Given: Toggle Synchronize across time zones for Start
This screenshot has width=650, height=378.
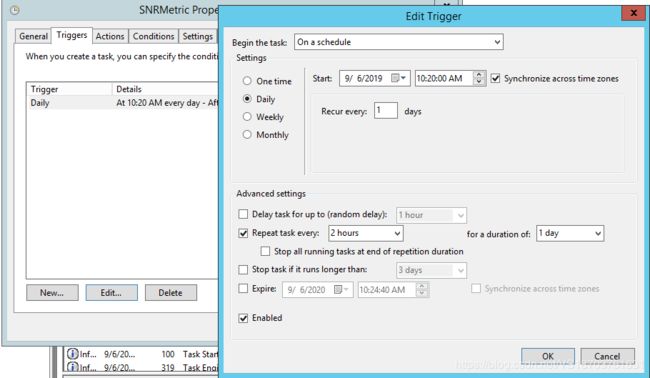Looking at the screenshot, I should [495, 78].
